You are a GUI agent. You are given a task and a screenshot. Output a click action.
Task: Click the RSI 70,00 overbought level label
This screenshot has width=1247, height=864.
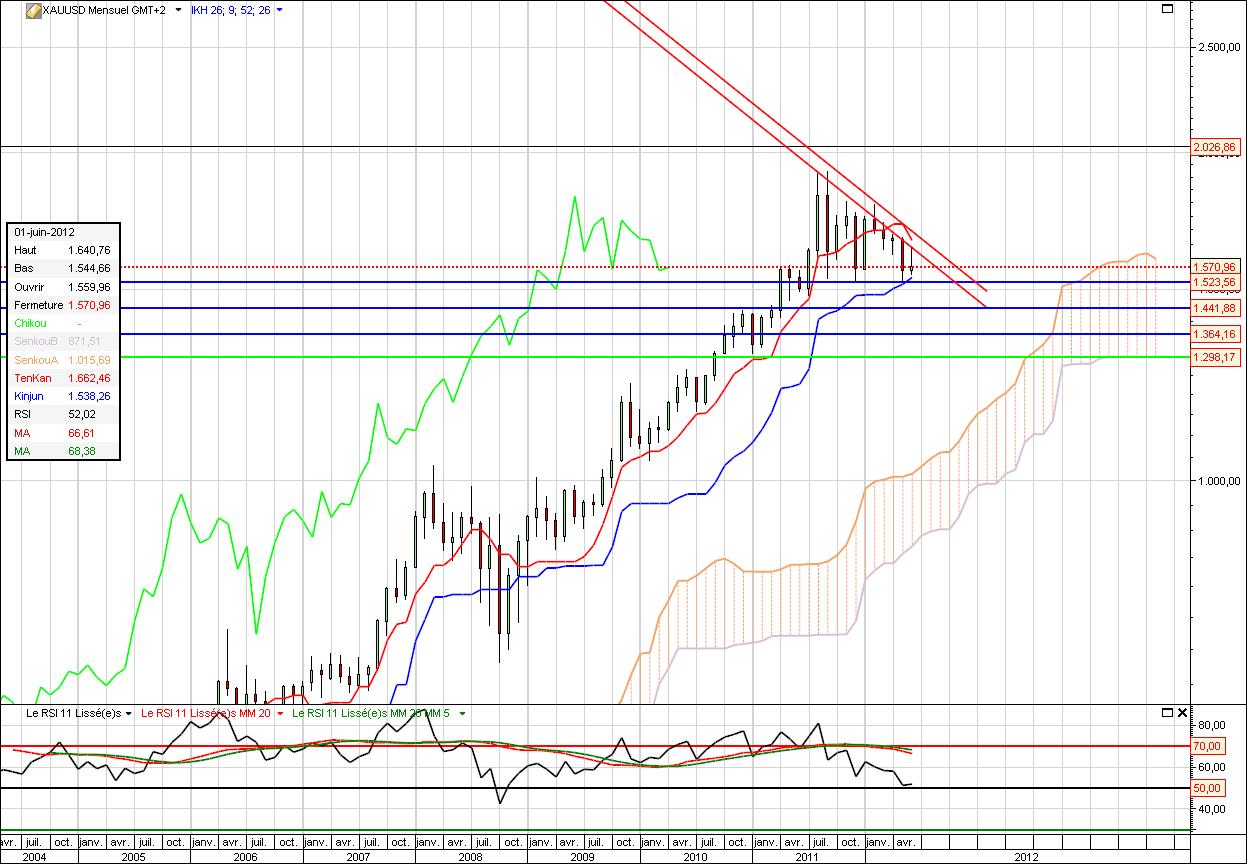click(1207, 746)
